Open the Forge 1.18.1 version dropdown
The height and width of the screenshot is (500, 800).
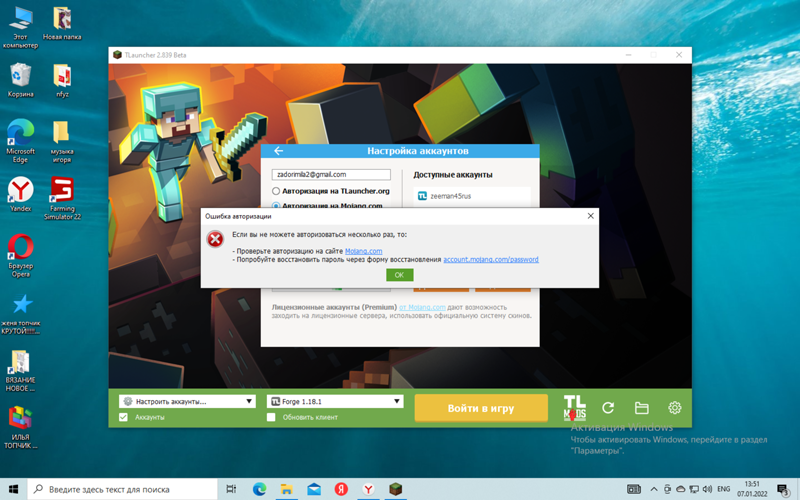335,401
